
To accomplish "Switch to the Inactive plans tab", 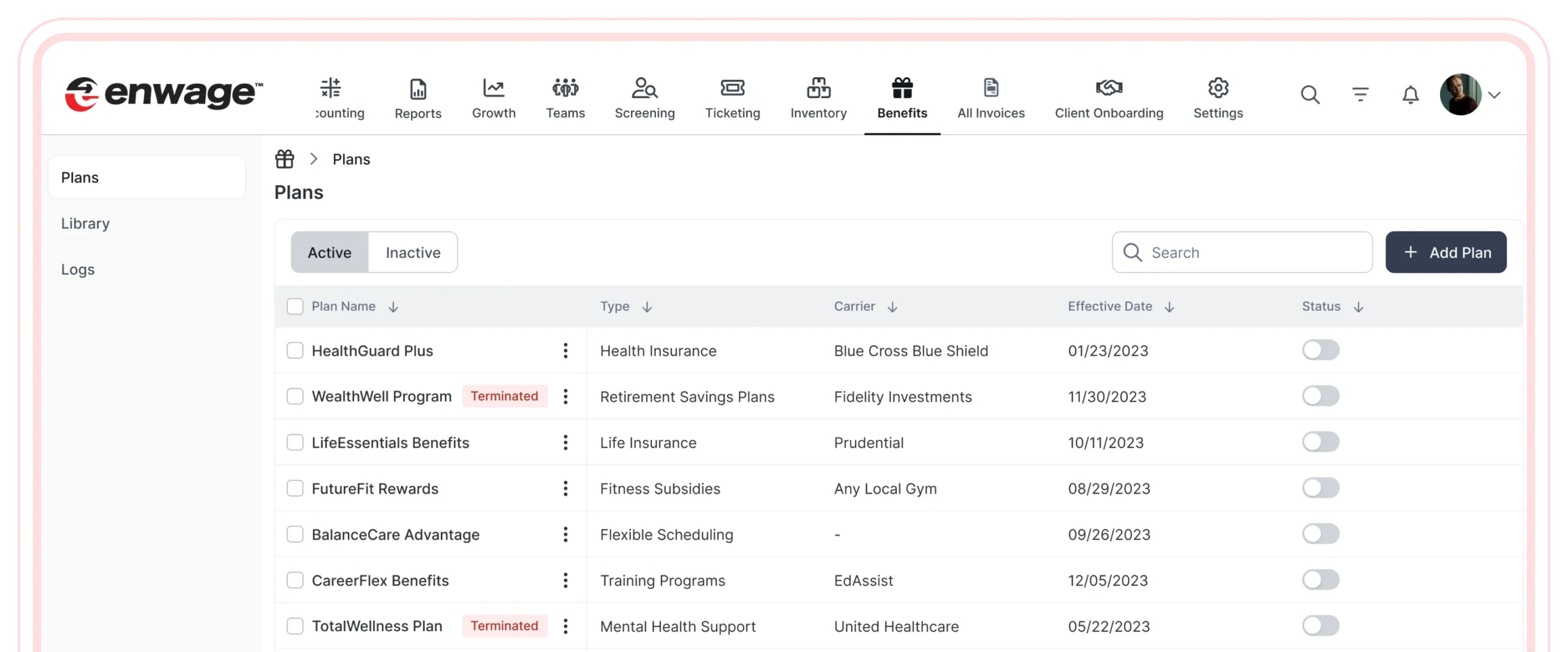I will point(413,252).
